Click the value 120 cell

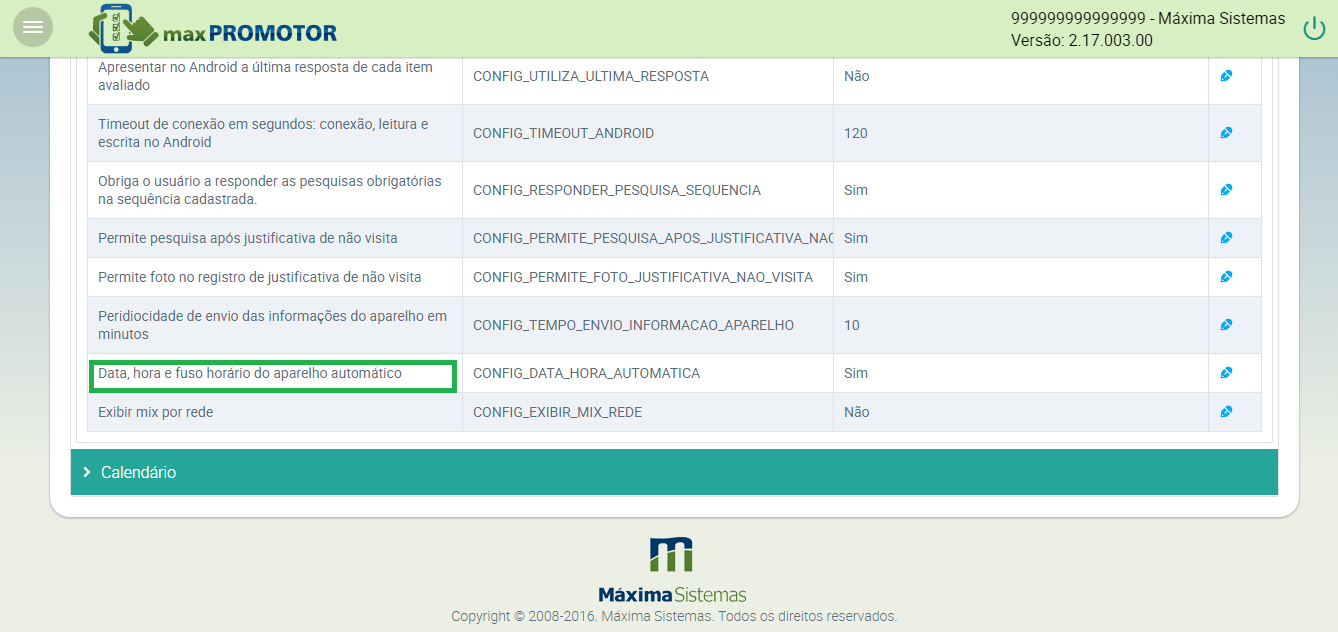(1021, 133)
